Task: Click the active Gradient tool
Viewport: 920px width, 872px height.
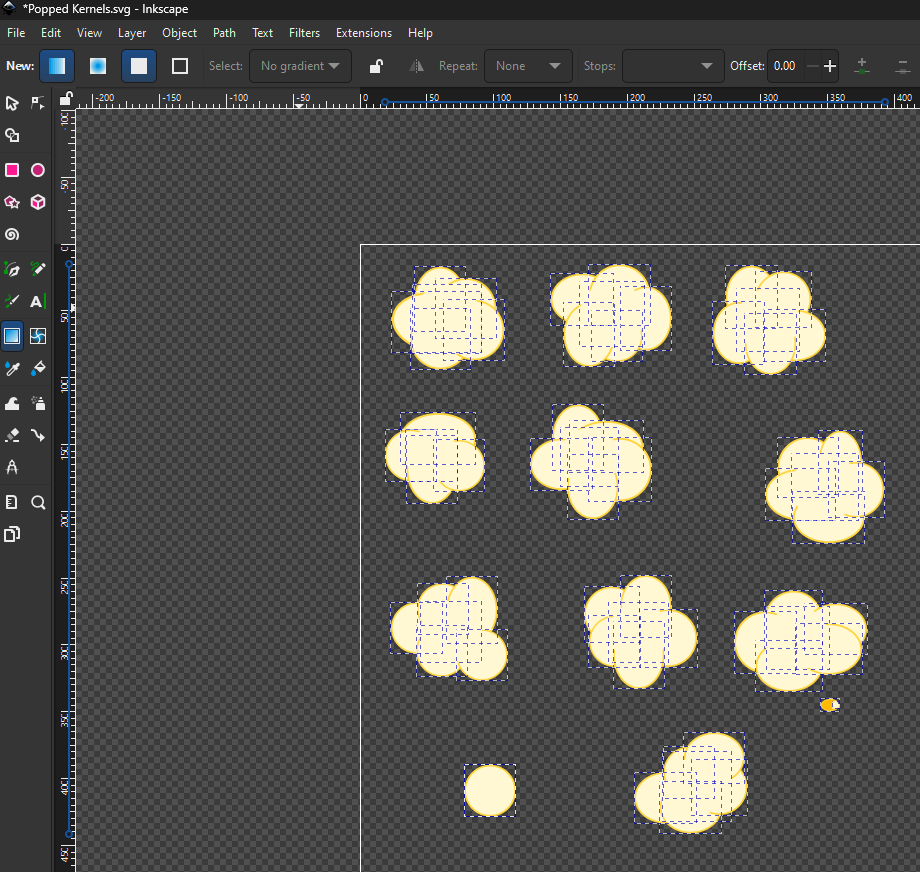Action: click(12, 336)
